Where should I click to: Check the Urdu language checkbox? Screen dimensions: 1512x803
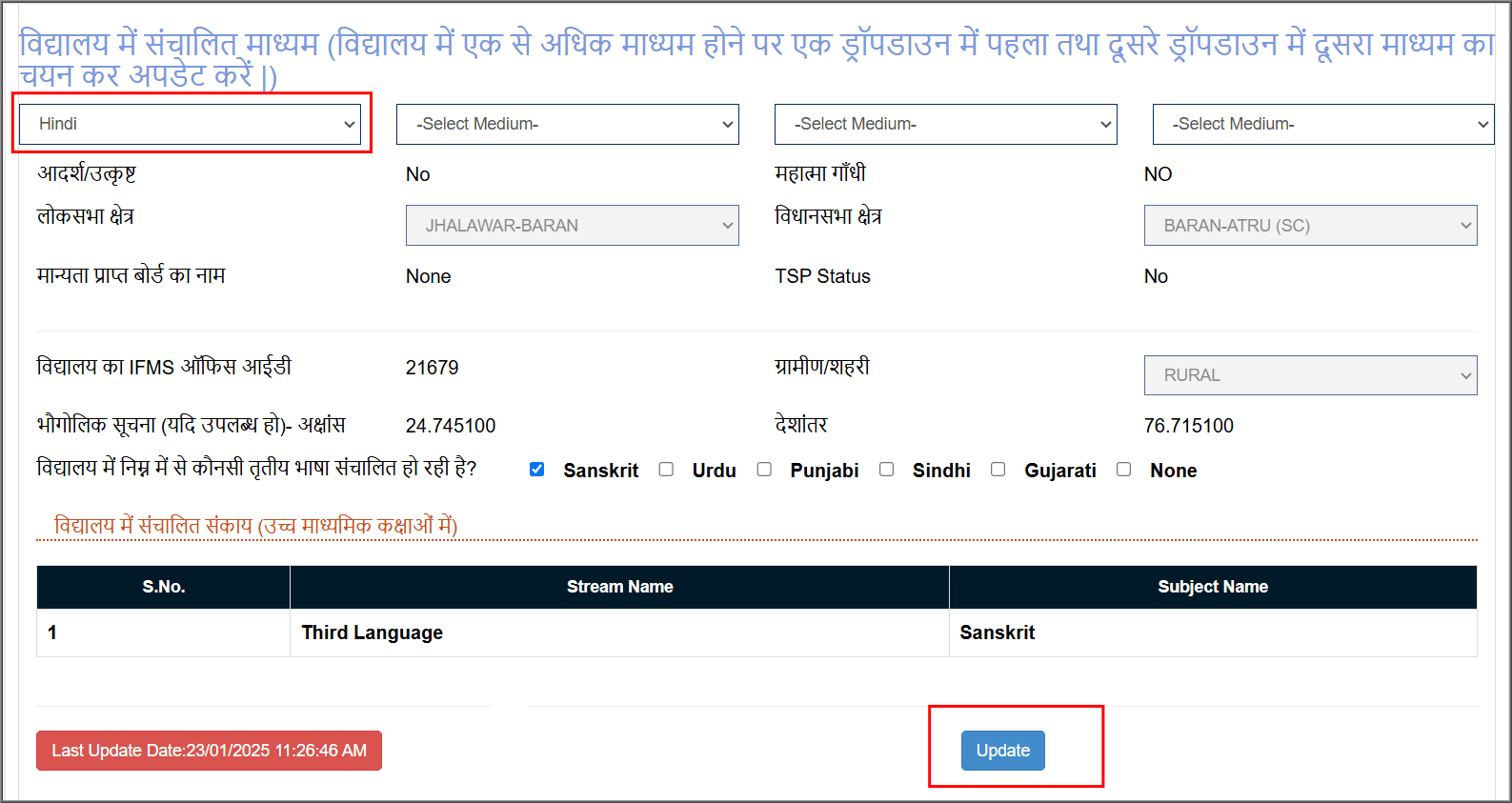tap(666, 469)
